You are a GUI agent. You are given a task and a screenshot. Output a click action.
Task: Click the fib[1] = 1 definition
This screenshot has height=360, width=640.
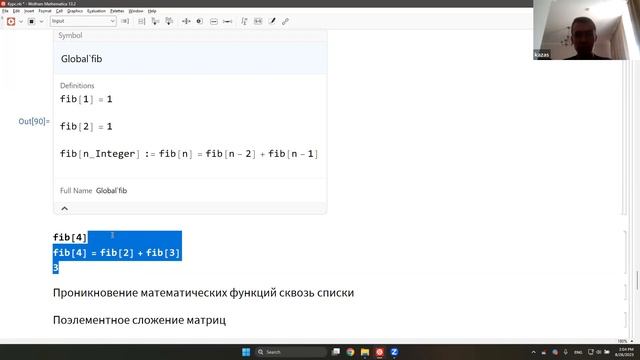[86, 99]
